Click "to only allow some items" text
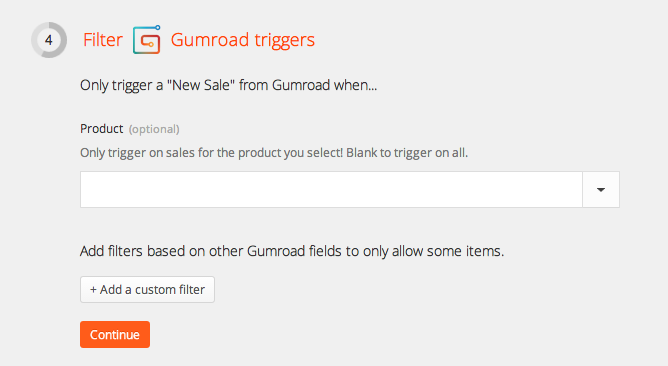Viewport: 668px width, 366px height. click(425, 251)
